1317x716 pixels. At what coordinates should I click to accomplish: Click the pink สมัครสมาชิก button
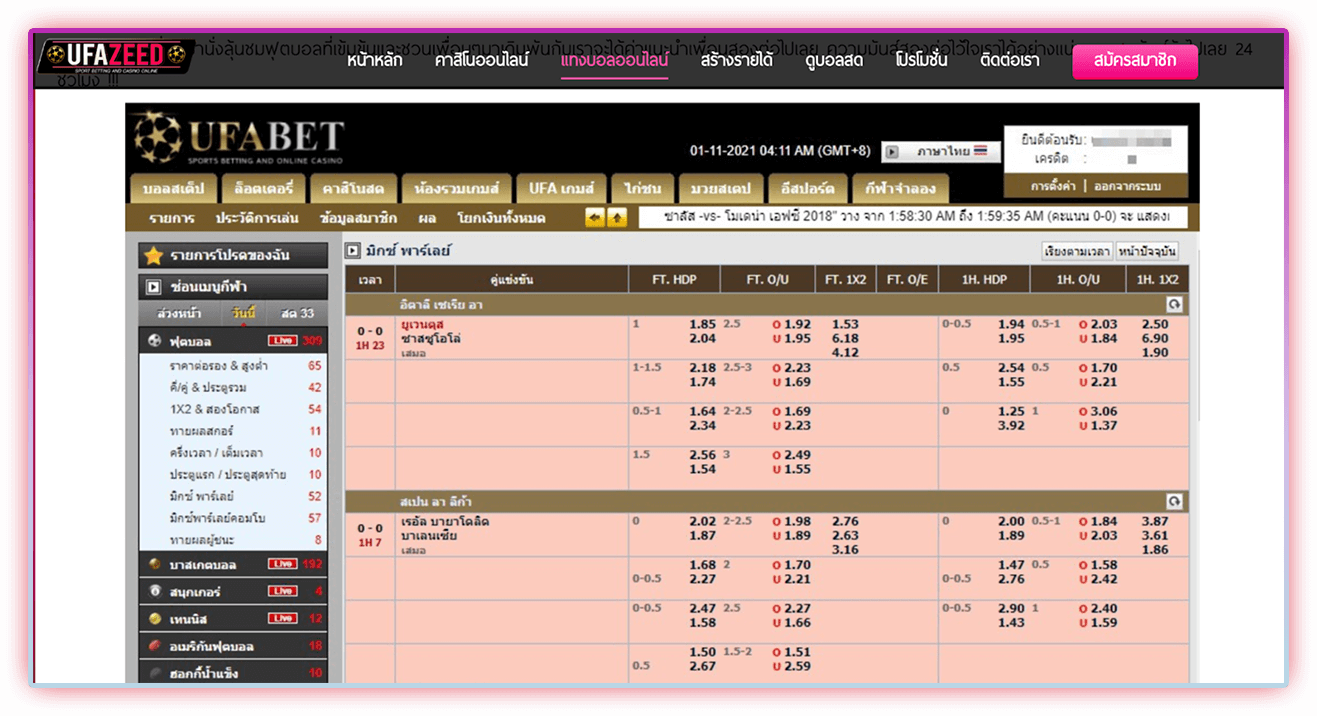click(1134, 60)
